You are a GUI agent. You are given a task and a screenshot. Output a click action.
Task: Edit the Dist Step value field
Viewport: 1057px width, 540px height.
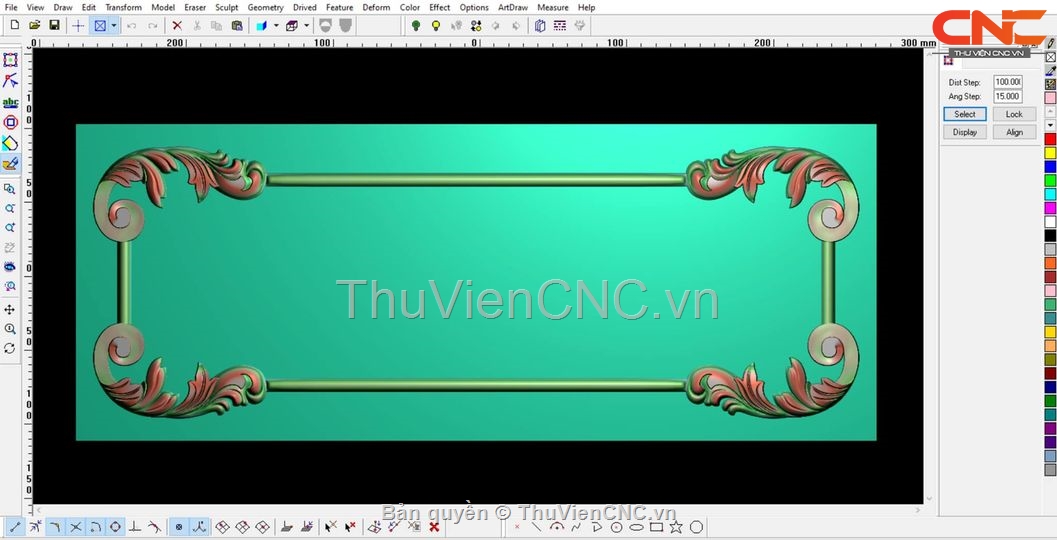[x=1008, y=82]
